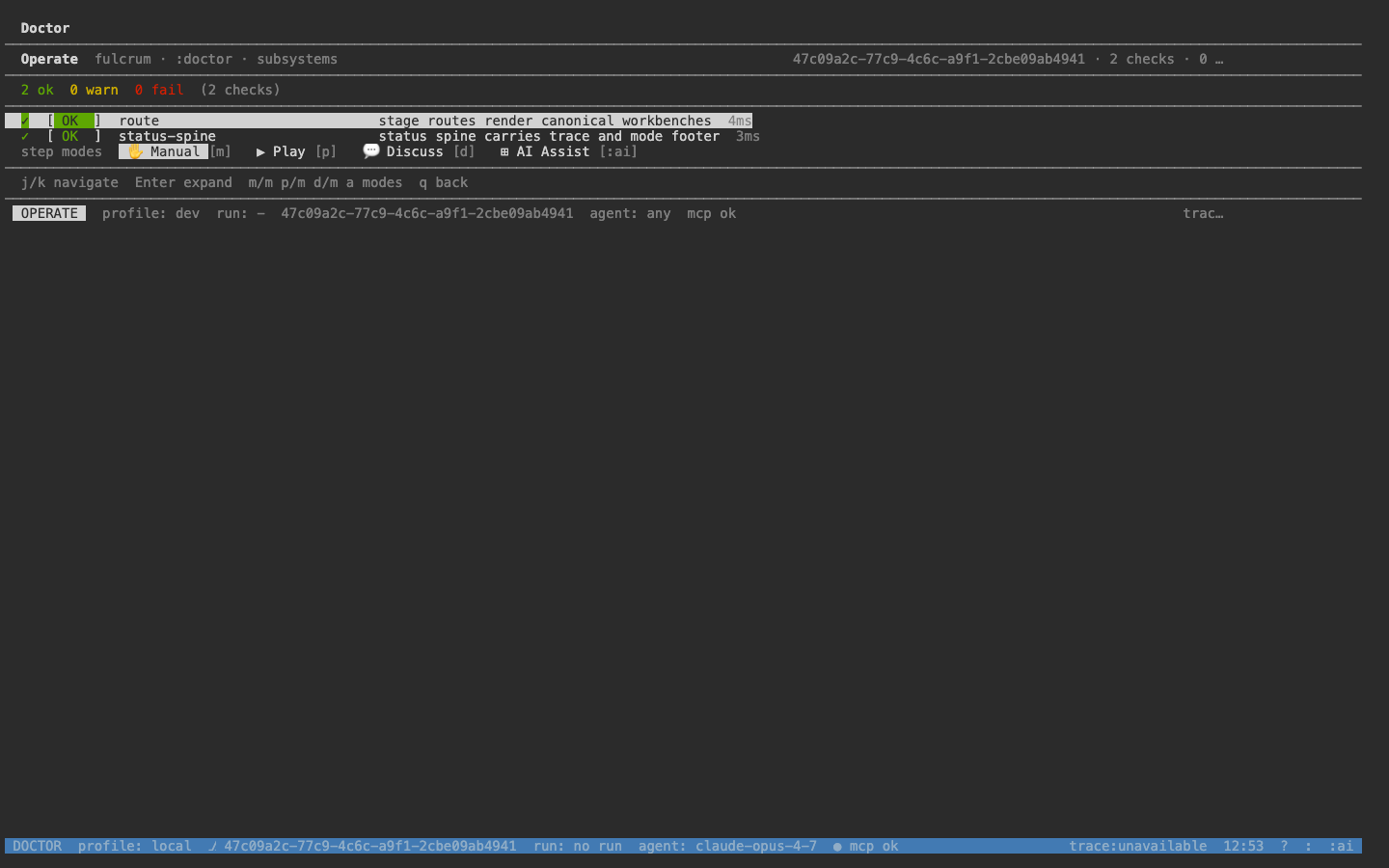This screenshot has width=1389, height=868.
Task: Click the 3ms duration on status-spine row
Action: point(748,136)
